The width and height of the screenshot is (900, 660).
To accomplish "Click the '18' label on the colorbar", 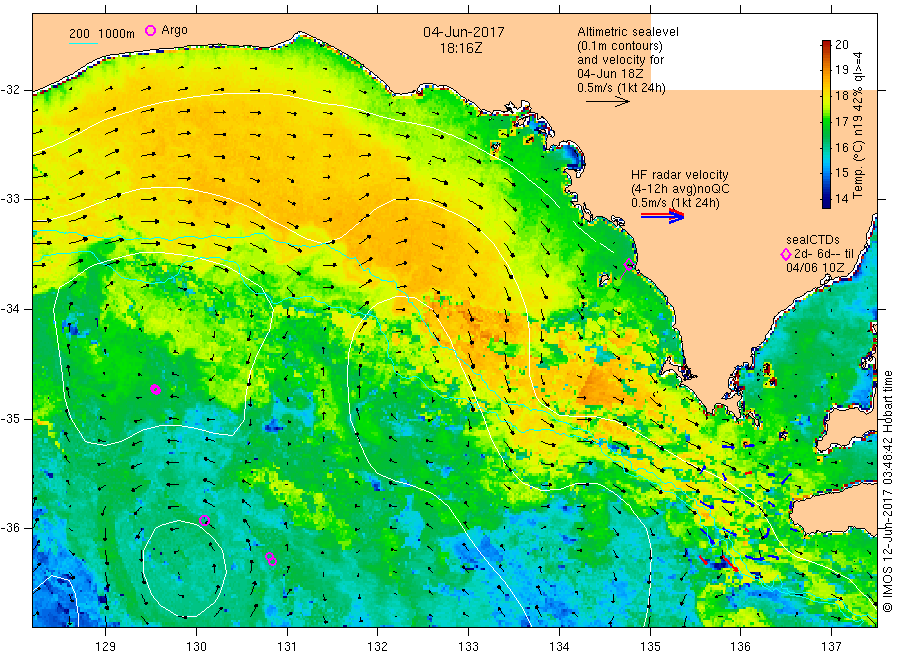I will [842, 96].
